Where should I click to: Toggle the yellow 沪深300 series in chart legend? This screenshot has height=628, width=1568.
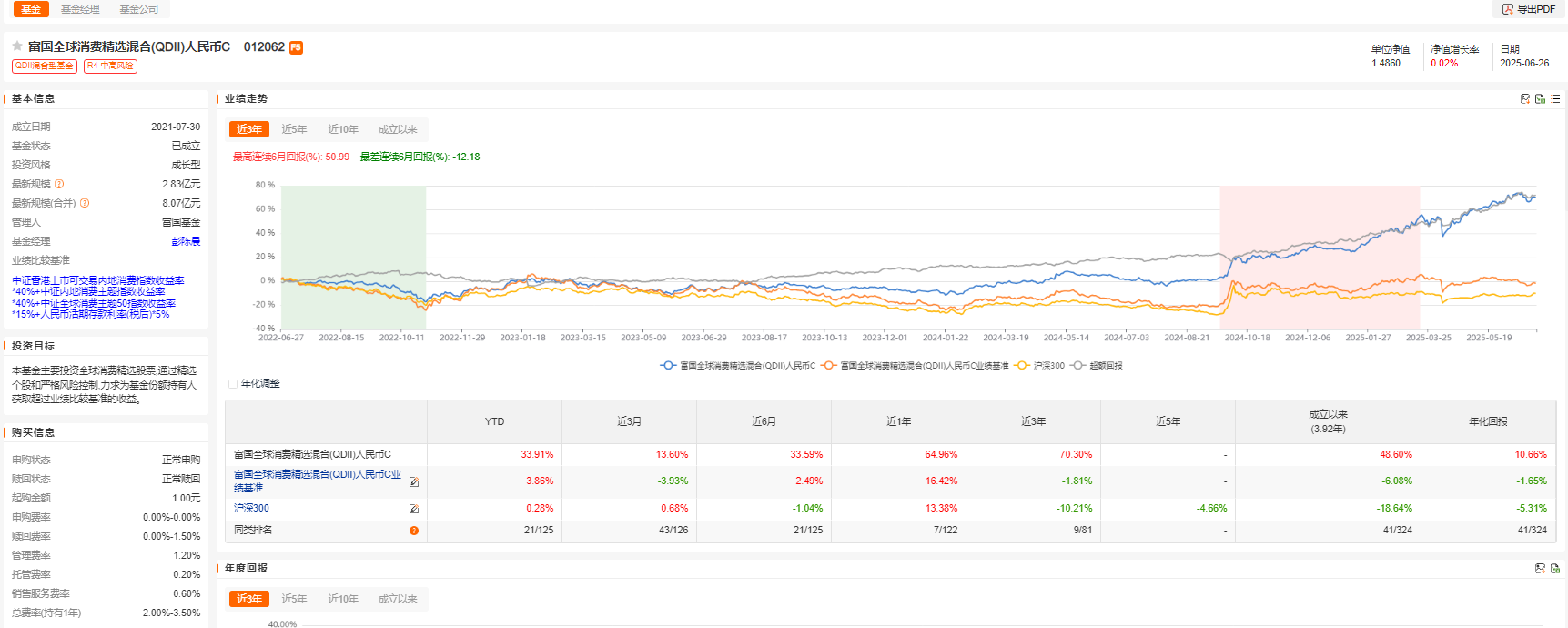1039,366
